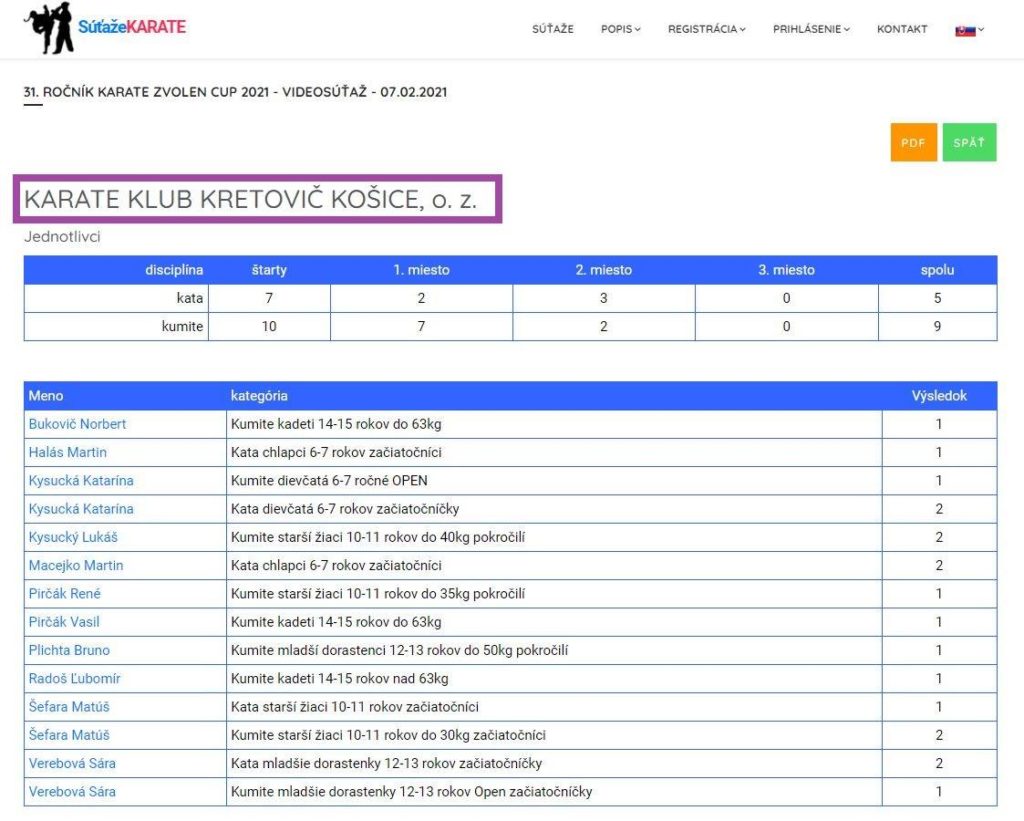Viewport: 1024px width, 821px height.
Task: Click the spolu column header
Action: 937,270
